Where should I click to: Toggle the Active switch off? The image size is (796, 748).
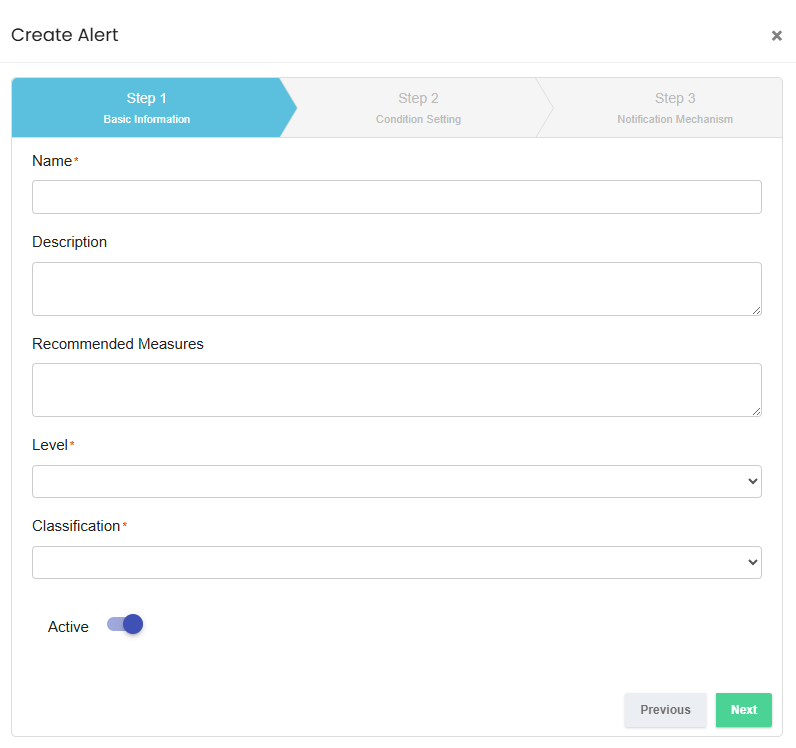coord(125,624)
